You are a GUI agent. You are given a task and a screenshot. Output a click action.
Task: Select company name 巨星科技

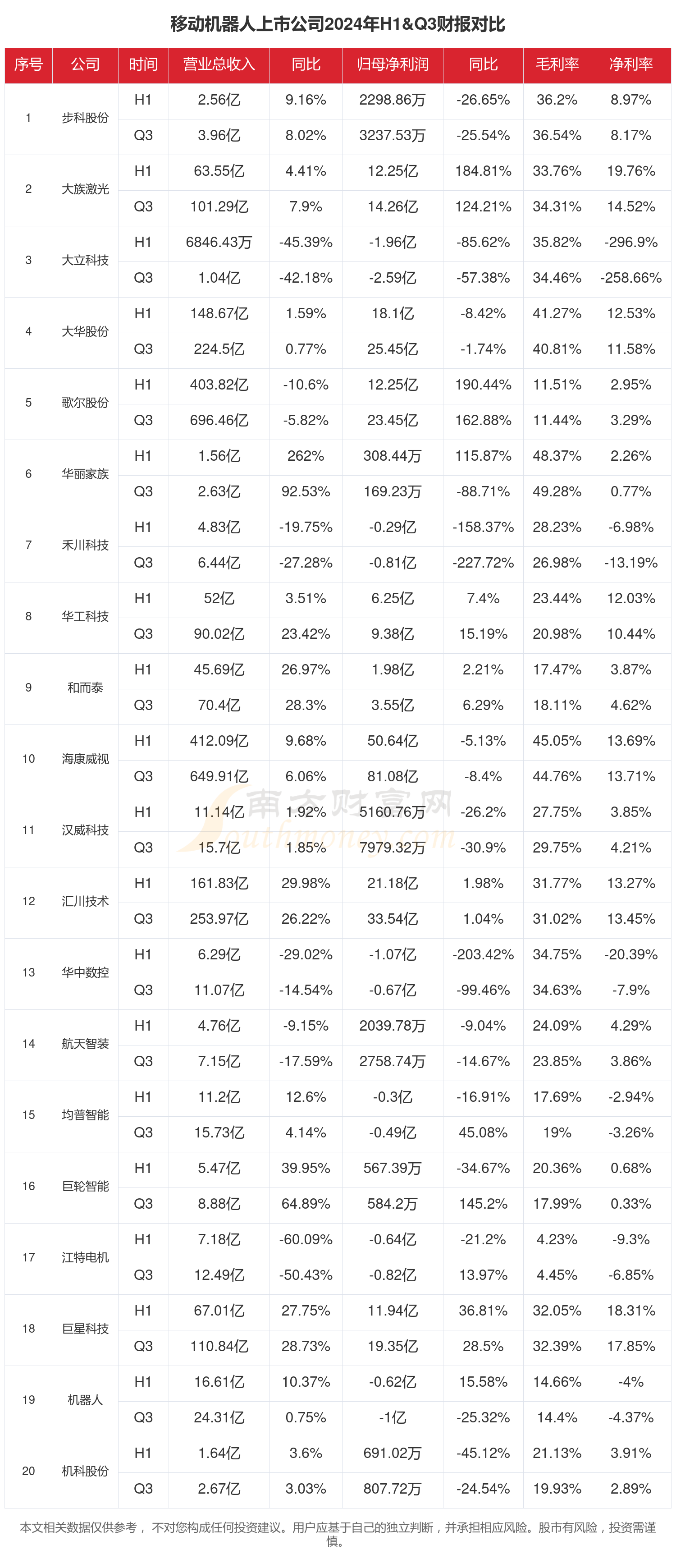point(85,1329)
